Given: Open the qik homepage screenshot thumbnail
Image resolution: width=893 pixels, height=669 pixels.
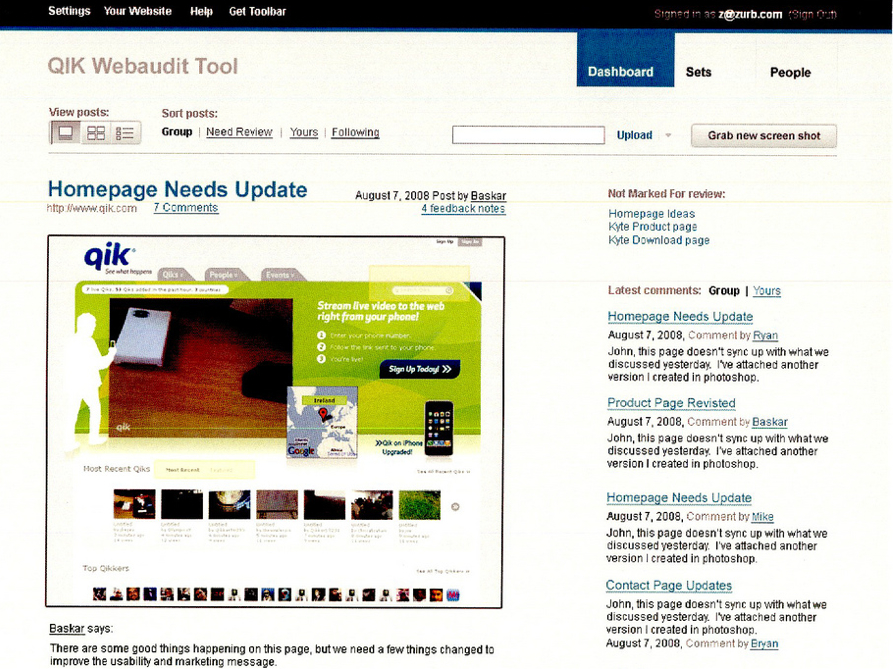Looking at the screenshot, I should coord(275,421).
